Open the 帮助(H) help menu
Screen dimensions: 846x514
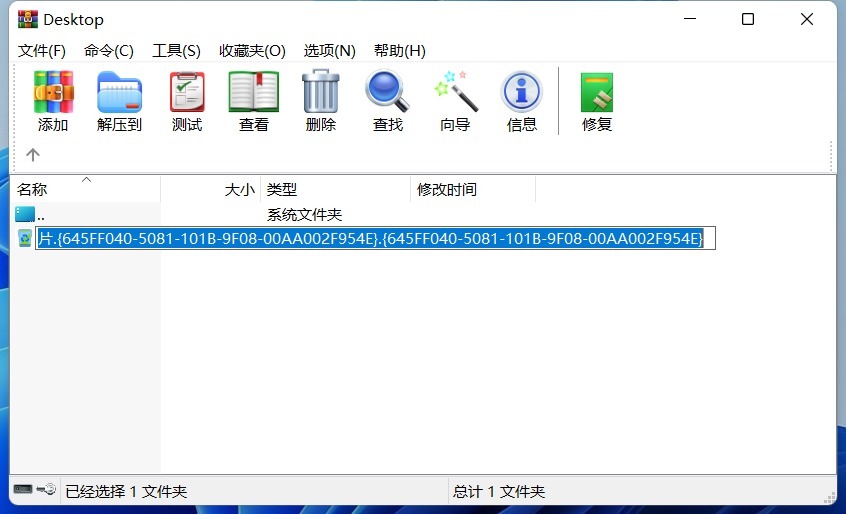(399, 51)
